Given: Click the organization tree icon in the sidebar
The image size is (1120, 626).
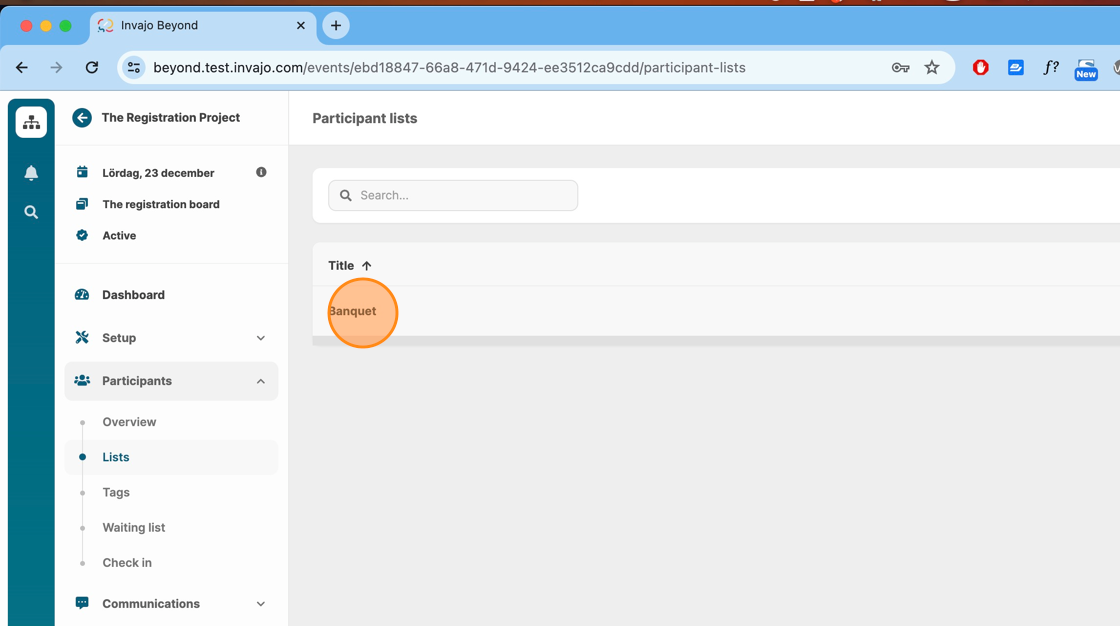Looking at the screenshot, I should tap(31, 122).
